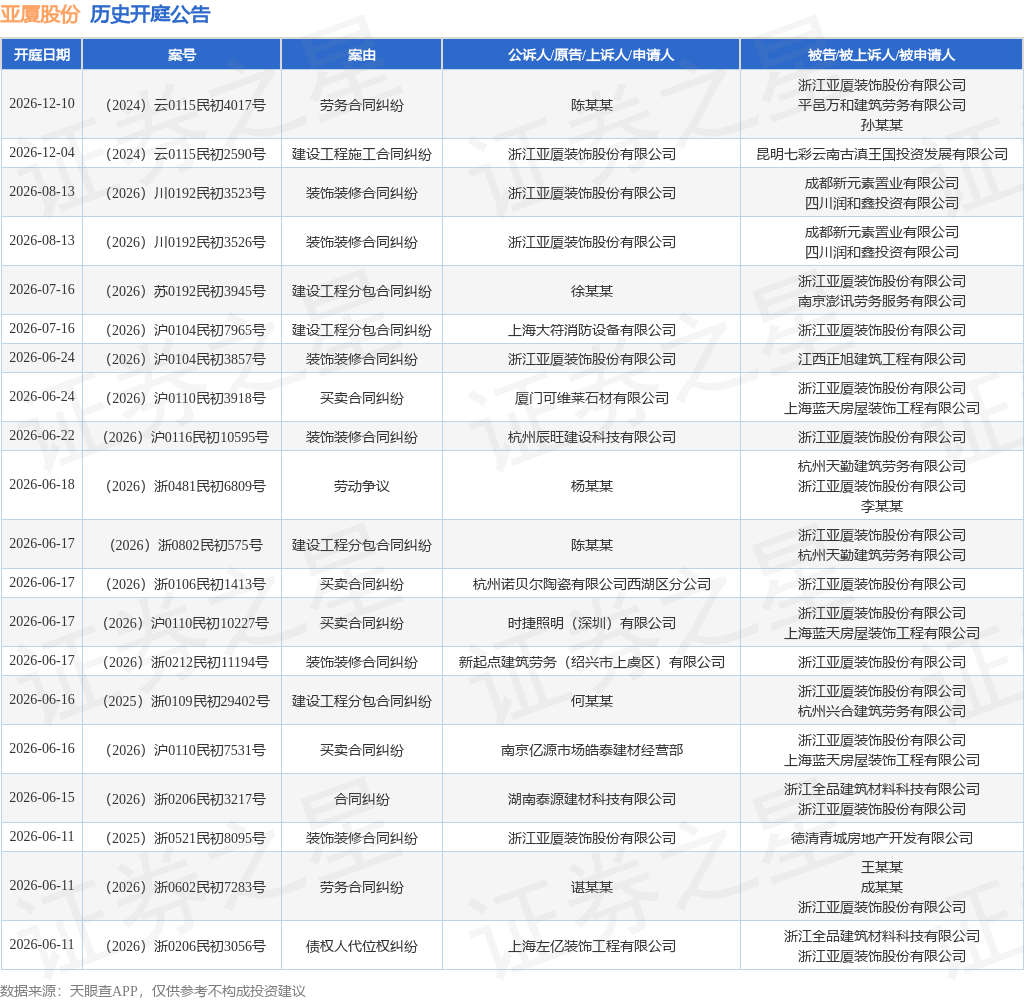The image size is (1024, 1000).
Task: Click plaintiff 杭州诺贝尔陶瓷有限公司西湖区分公司
Action: coord(592,584)
